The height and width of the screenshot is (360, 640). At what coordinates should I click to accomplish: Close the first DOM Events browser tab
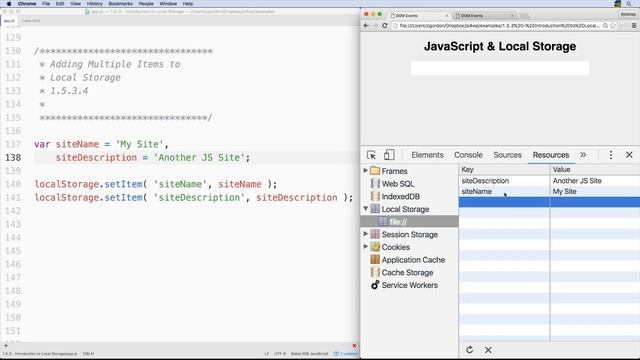[447, 16]
